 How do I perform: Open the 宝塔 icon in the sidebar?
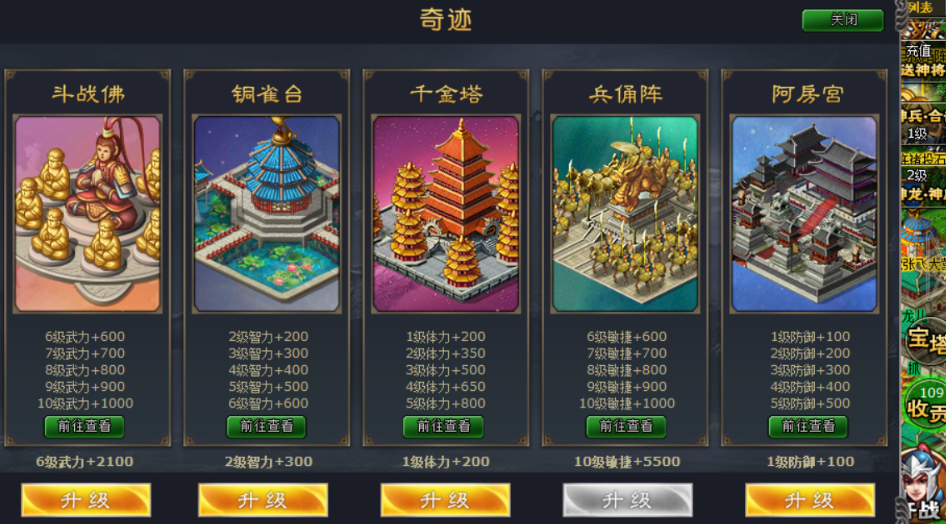pyautogui.click(x=926, y=341)
